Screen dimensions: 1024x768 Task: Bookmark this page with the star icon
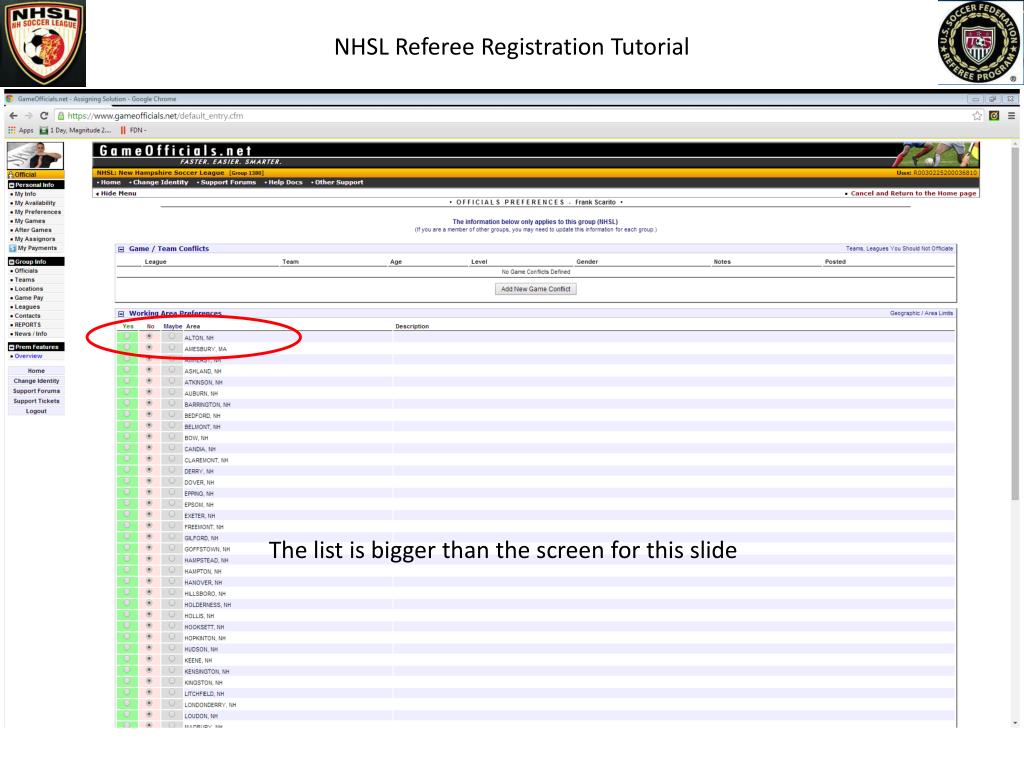click(977, 116)
